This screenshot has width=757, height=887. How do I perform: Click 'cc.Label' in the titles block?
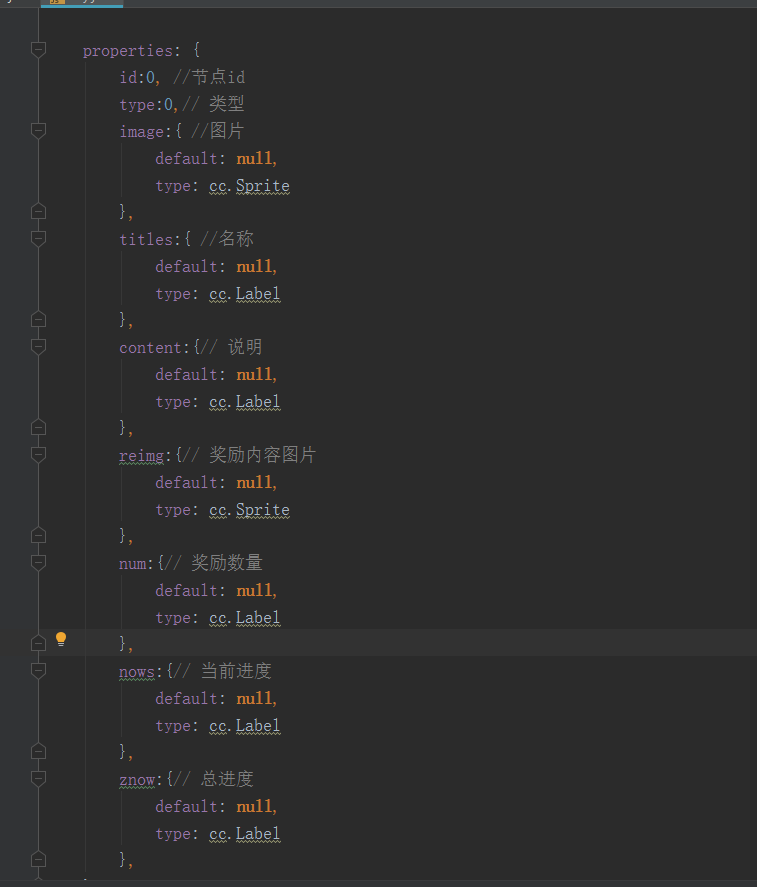245,294
